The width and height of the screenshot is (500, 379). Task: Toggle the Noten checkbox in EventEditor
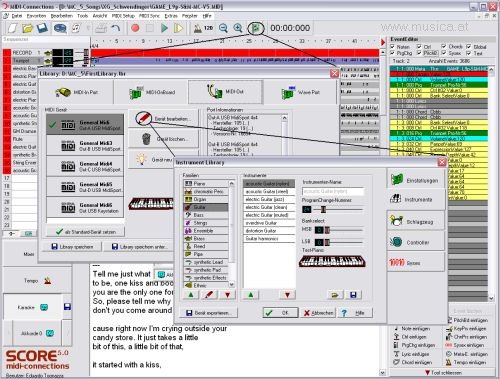click(x=393, y=47)
